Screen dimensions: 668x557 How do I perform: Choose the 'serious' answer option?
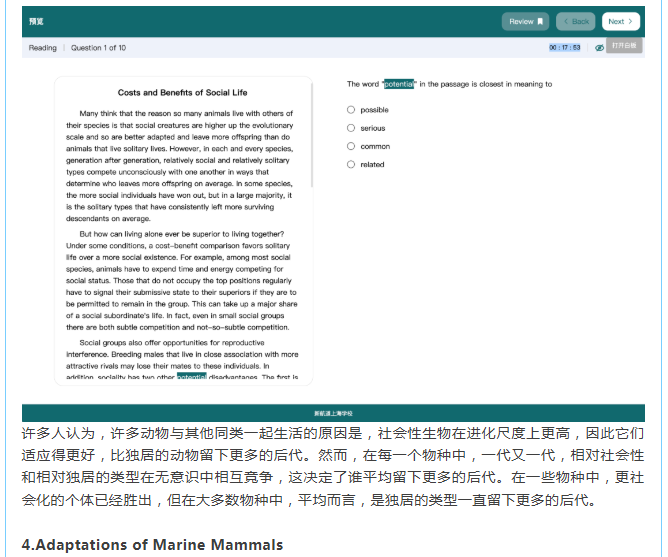click(351, 128)
